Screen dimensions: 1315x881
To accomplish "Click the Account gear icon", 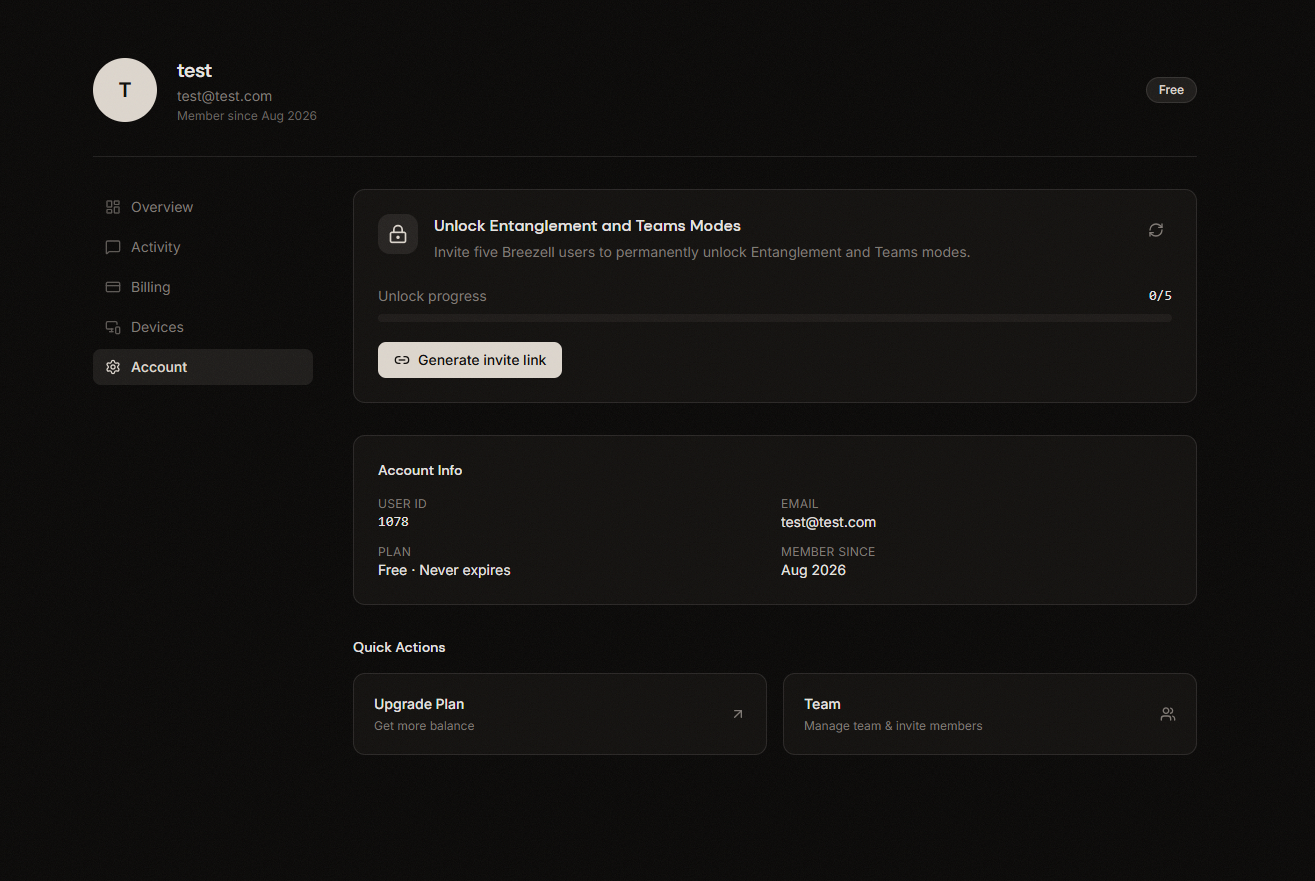I will [113, 367].
